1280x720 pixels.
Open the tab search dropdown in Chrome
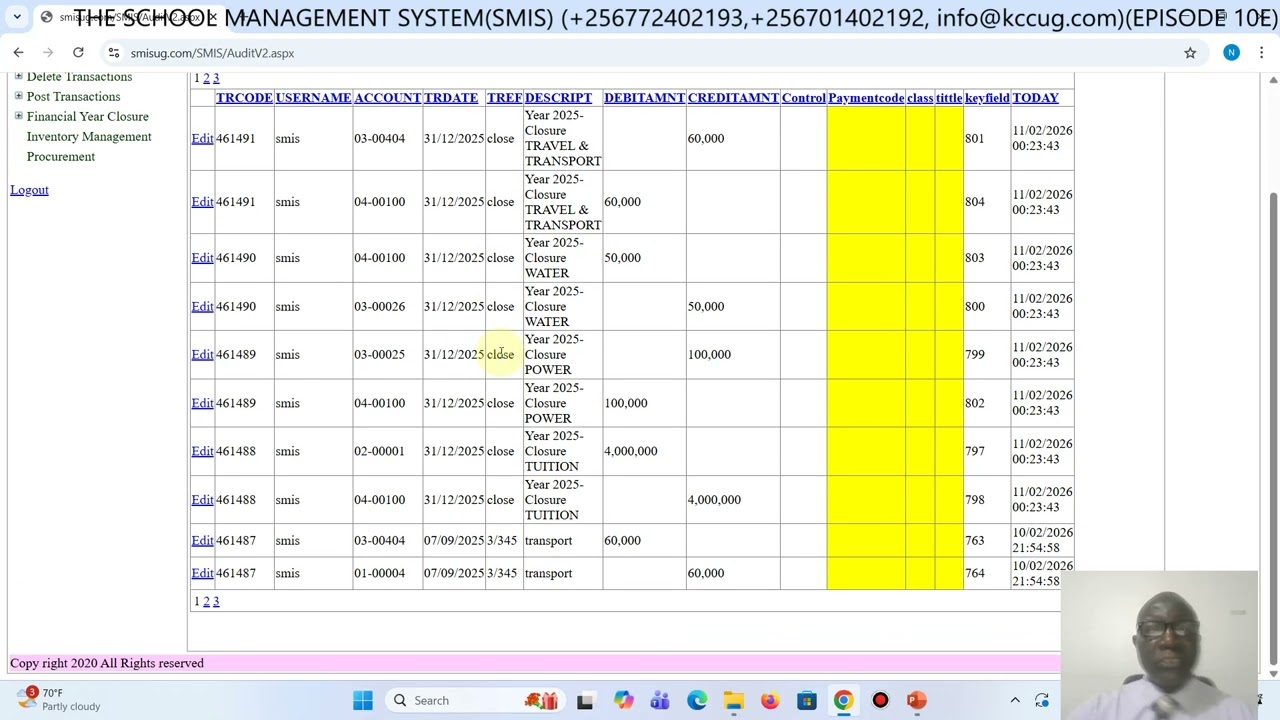17,17
